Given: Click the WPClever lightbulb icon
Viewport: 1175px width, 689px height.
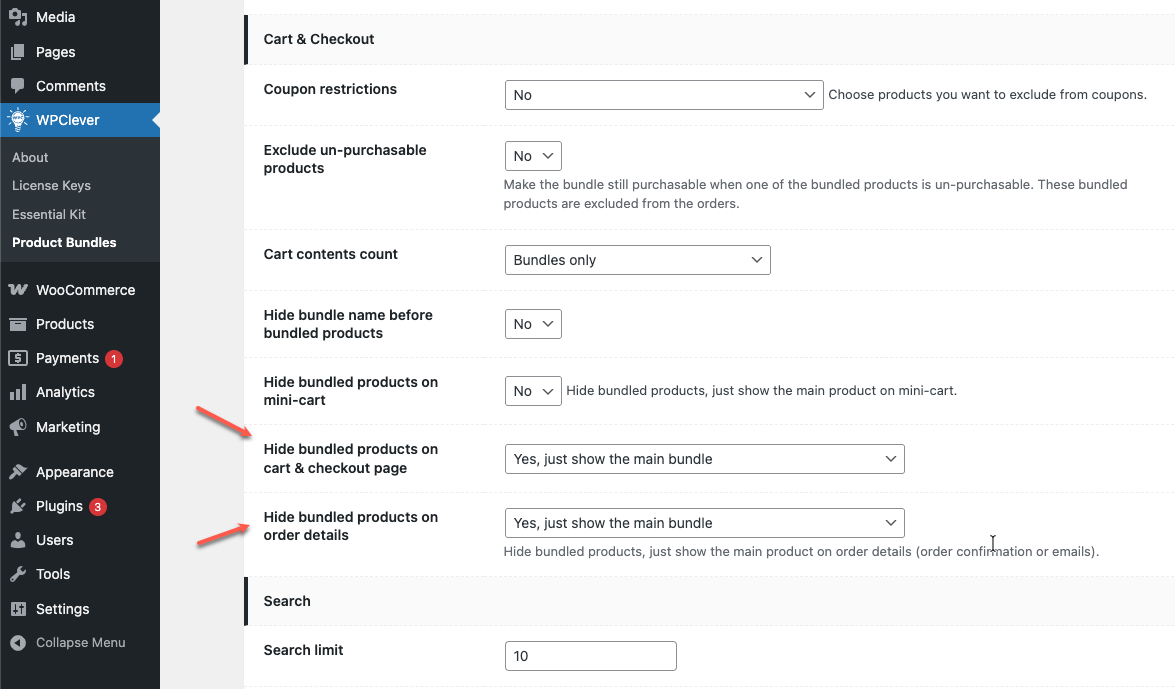Looking at the screenshot, I should (x=18, y=120).
